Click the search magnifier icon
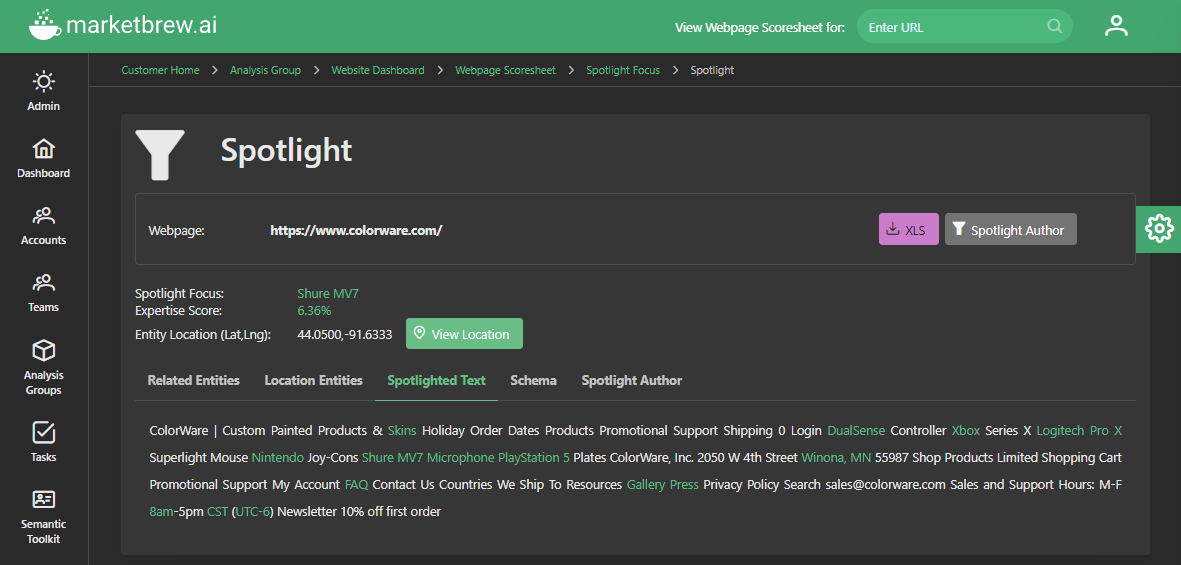The image size is (1181, 565). [1054, 27]
